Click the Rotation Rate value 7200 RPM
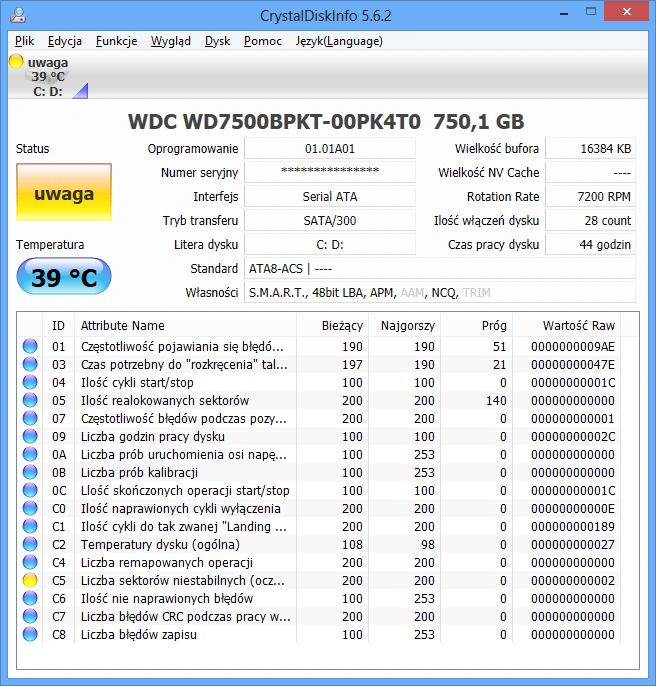Image resolution: width=656 pixels, height=686 pixels. click(x=590, y=196)
